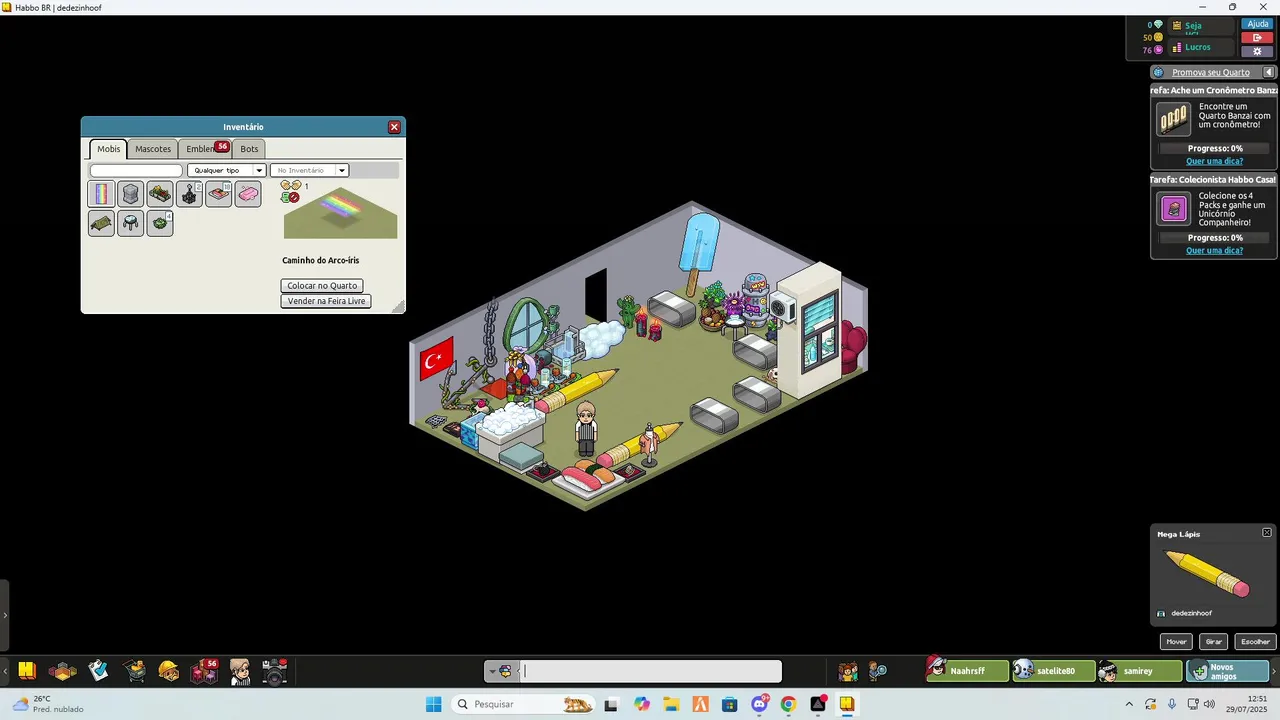Click the chat input field

(x=651, y=671)
